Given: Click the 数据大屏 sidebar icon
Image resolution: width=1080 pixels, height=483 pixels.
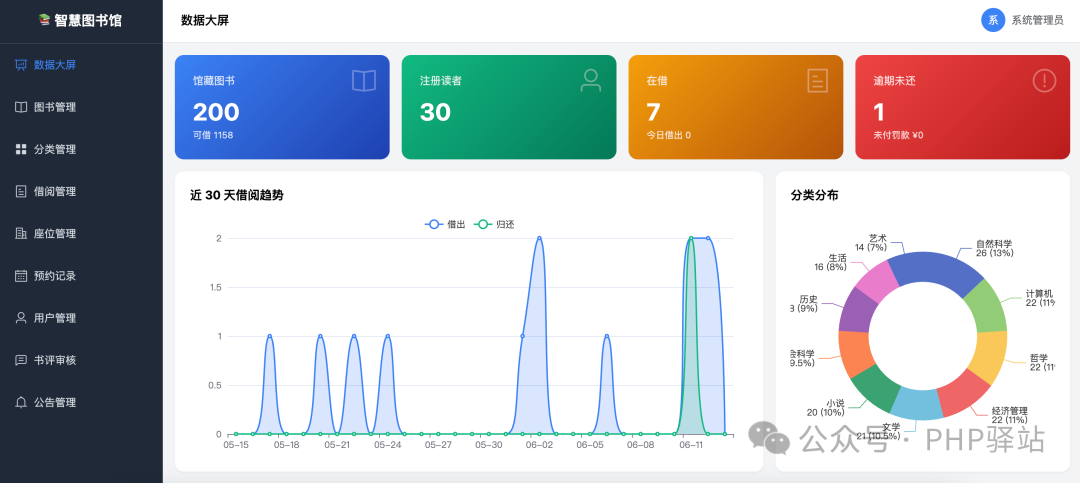Looking at the screenshot, I should (21, 65).
